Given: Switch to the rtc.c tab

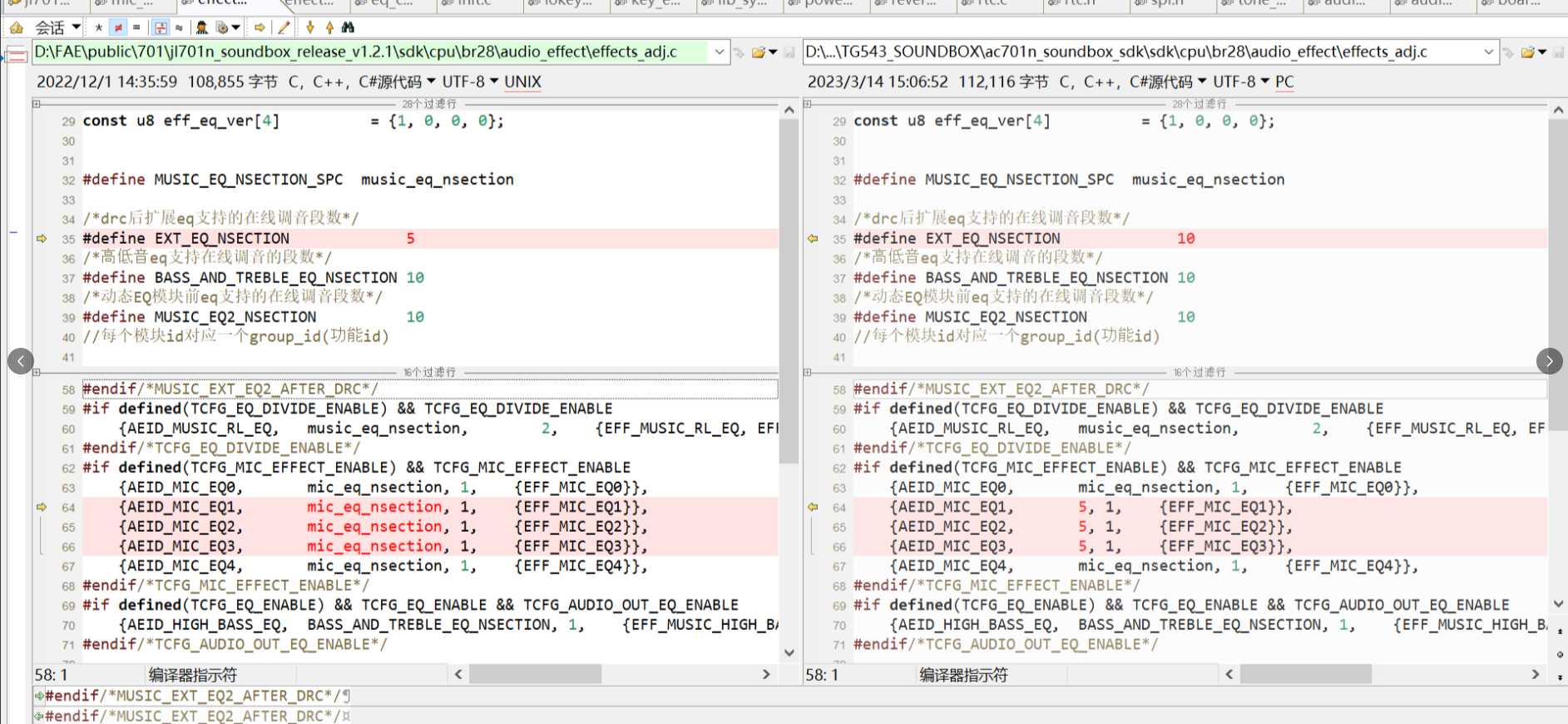Looking at the screenshot, I should point(998,3).
